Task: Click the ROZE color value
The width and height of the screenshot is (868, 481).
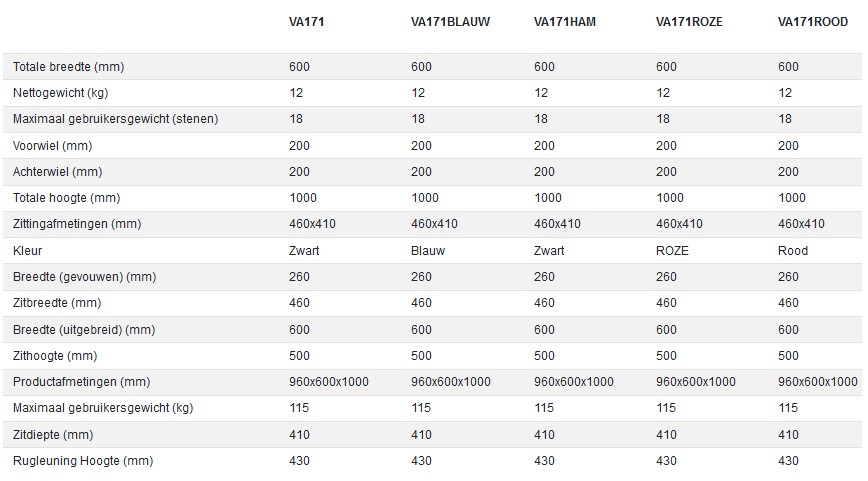Action: 672,251
